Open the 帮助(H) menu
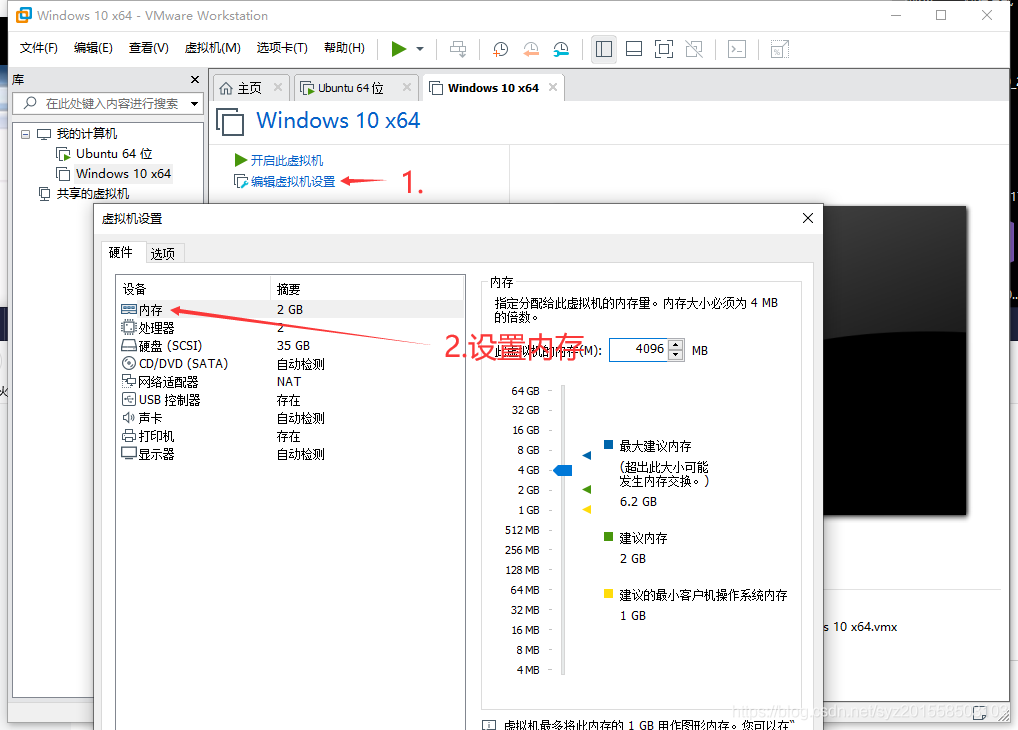 coord(344,47)
